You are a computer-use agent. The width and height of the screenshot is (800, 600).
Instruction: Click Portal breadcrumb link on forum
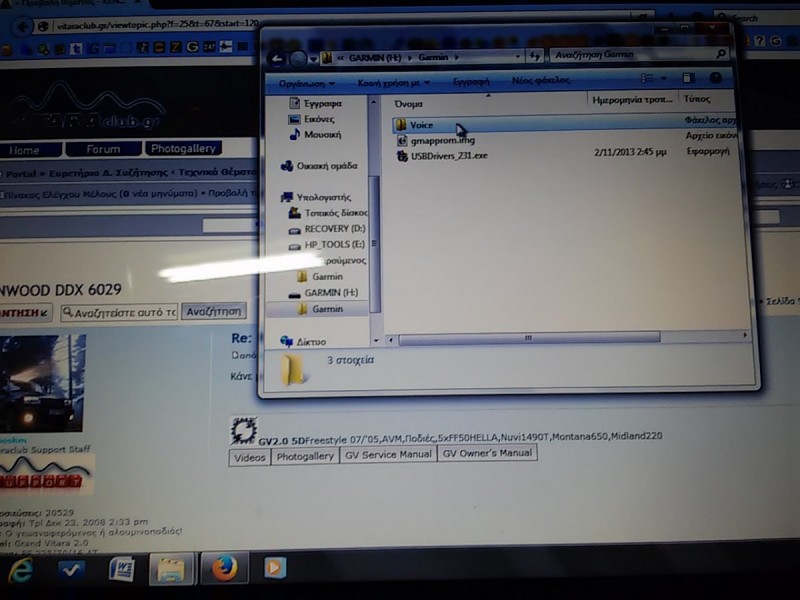(20, 174)
